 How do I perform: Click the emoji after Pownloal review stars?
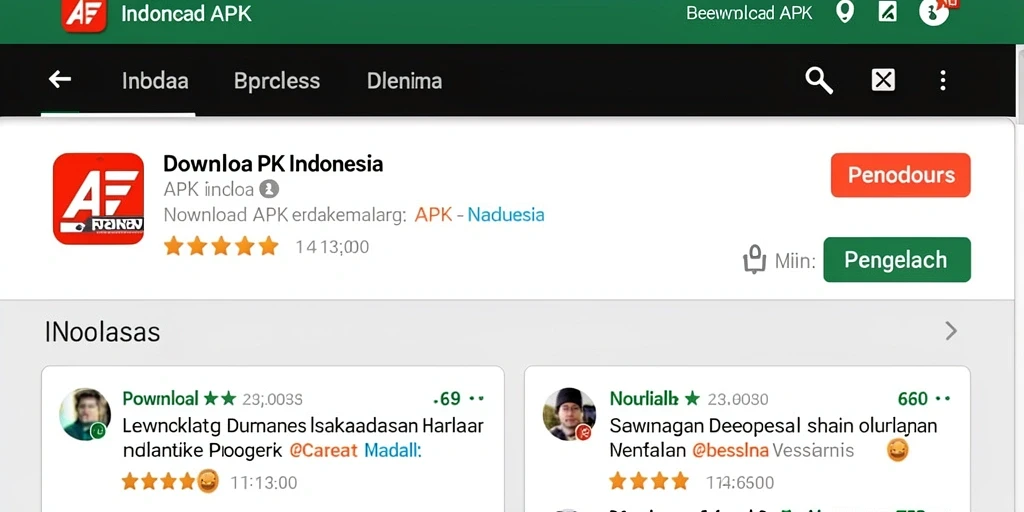[207, 481]
